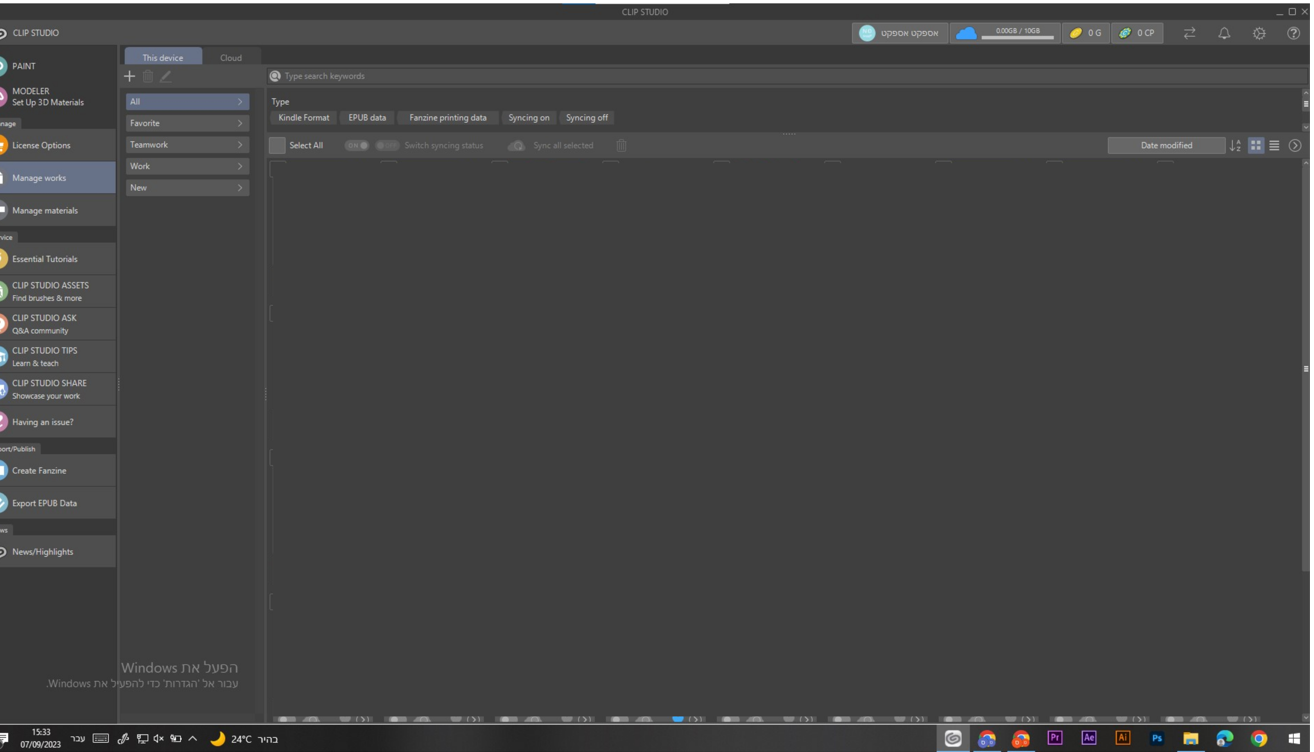Toggle the A-Z sort order icon
Screen dimensions: 1314x752
(x=1235, y=145)
